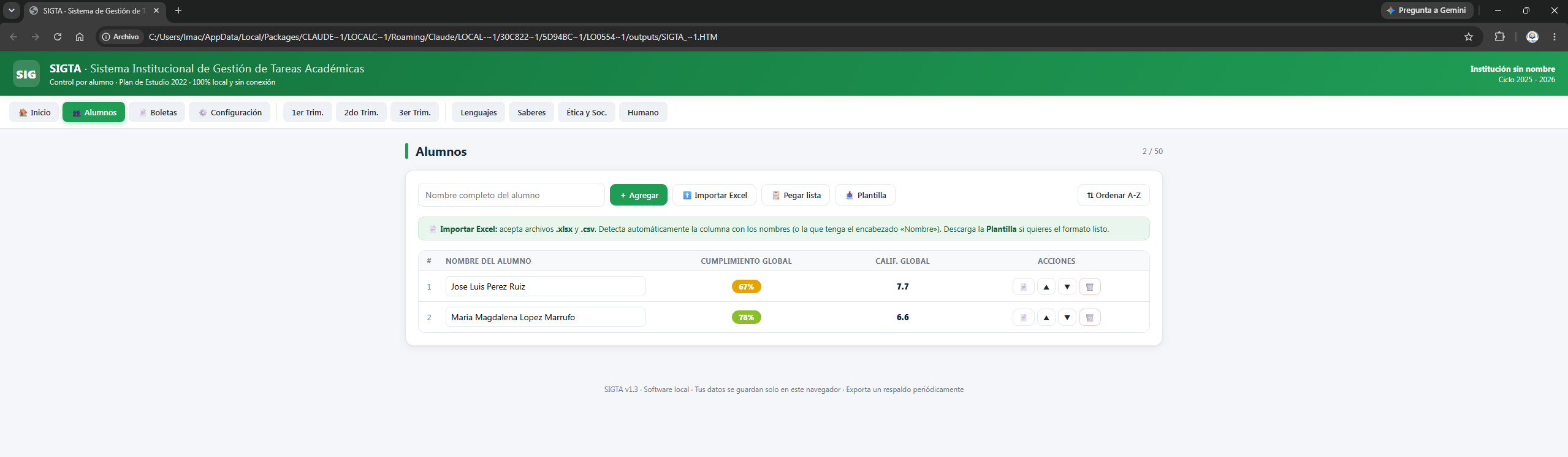Click the CUMPLIMIENTO GLOBAL column header
This screenshot has width=1568, height=457.
746,261
